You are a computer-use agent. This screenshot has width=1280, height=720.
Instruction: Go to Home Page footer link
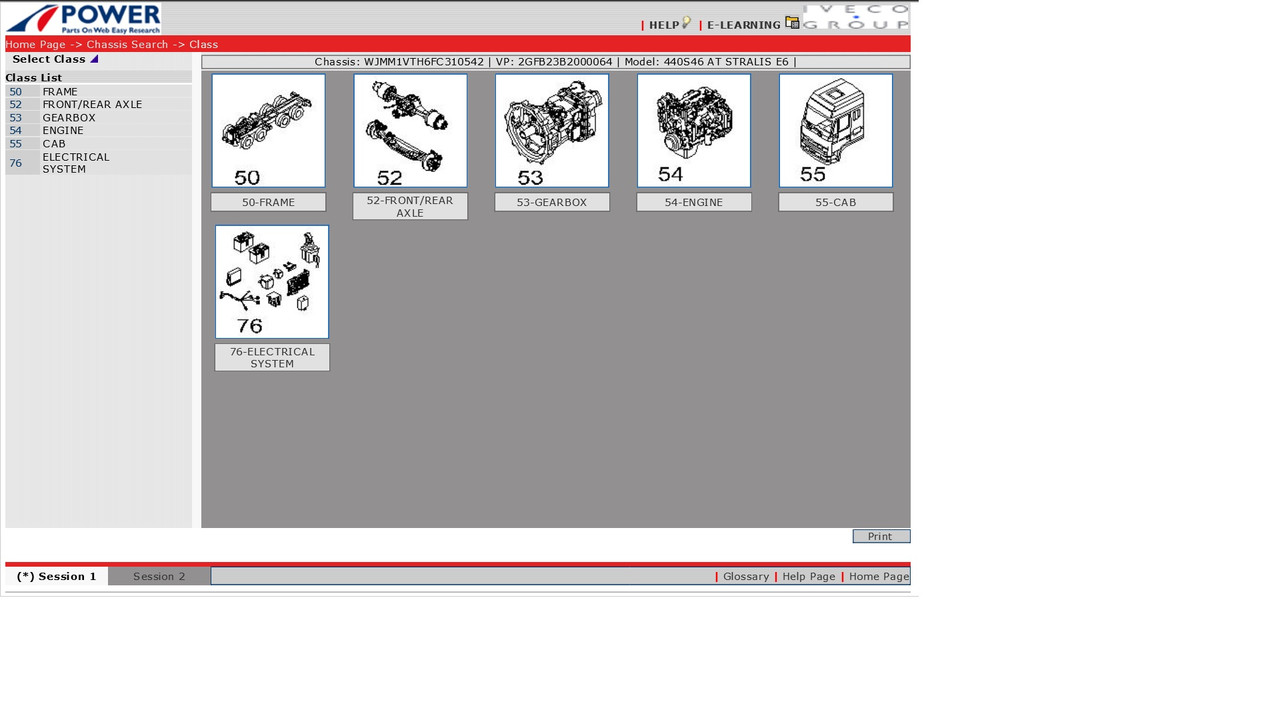(879, 576)
